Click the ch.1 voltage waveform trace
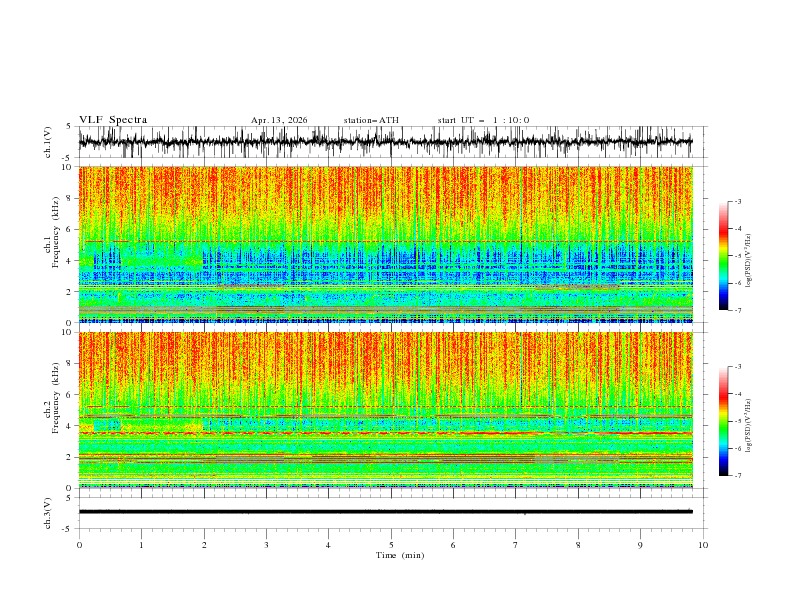 click(x=385, y=142)
